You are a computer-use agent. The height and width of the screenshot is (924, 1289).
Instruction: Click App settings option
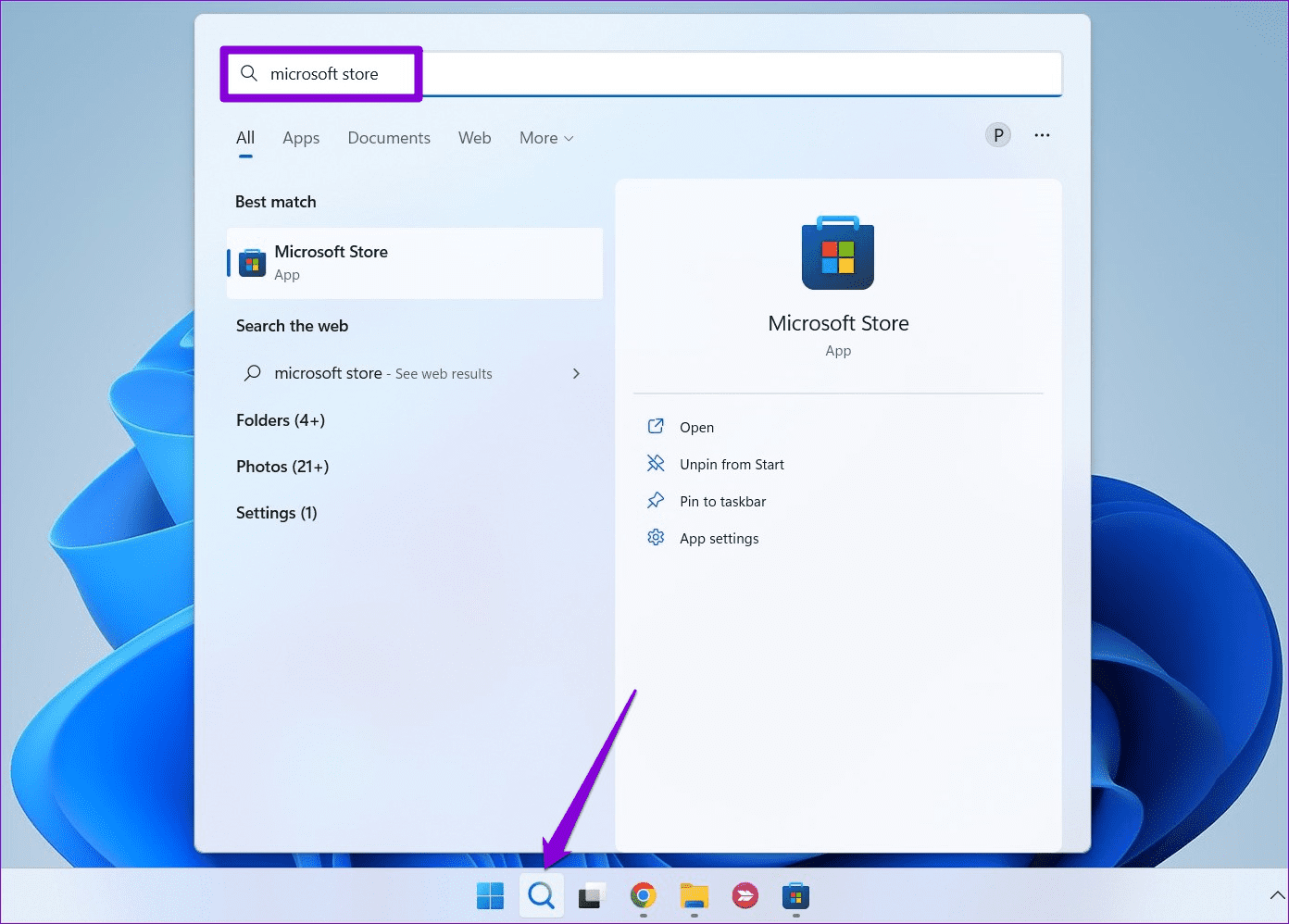point(719,538)
